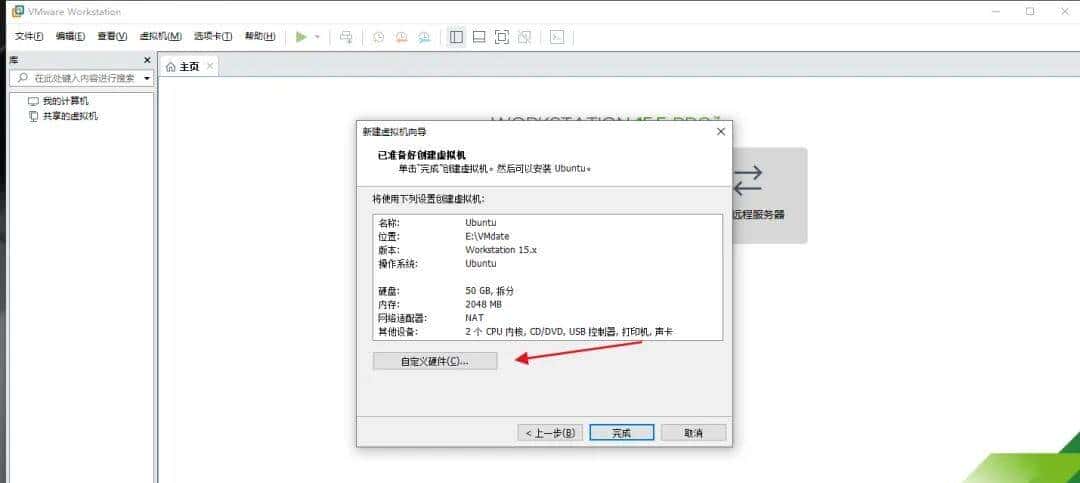Click the icon beside 共享的虚拟机

[x=33, y=116]
